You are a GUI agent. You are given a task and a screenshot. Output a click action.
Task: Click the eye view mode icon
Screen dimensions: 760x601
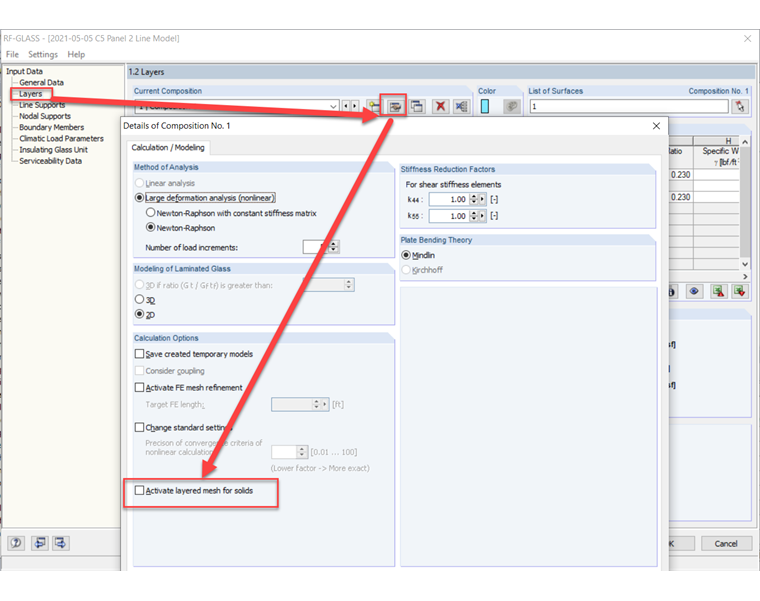point(694,291)
